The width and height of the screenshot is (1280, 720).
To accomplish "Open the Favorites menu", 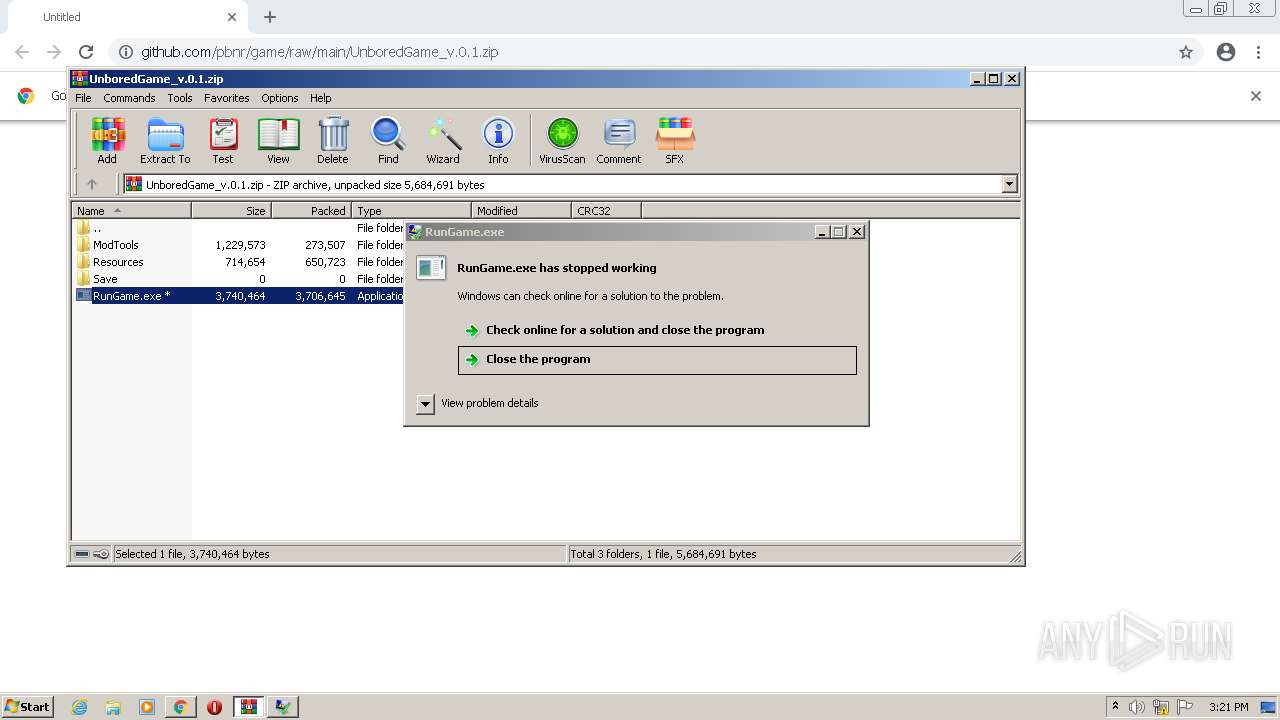I will pyautogui.click(x=227, y=98).
